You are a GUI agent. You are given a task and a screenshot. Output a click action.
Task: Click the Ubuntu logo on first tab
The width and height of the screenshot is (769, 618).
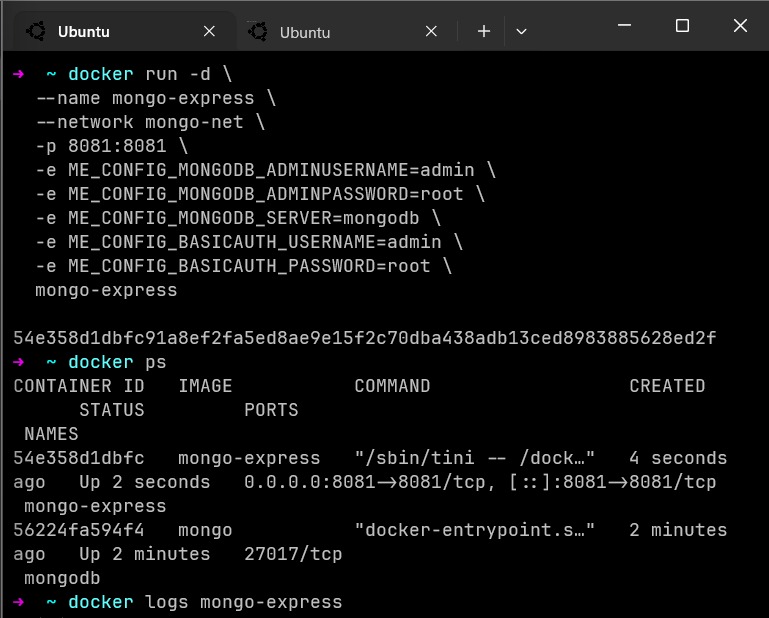coord(36,31)
